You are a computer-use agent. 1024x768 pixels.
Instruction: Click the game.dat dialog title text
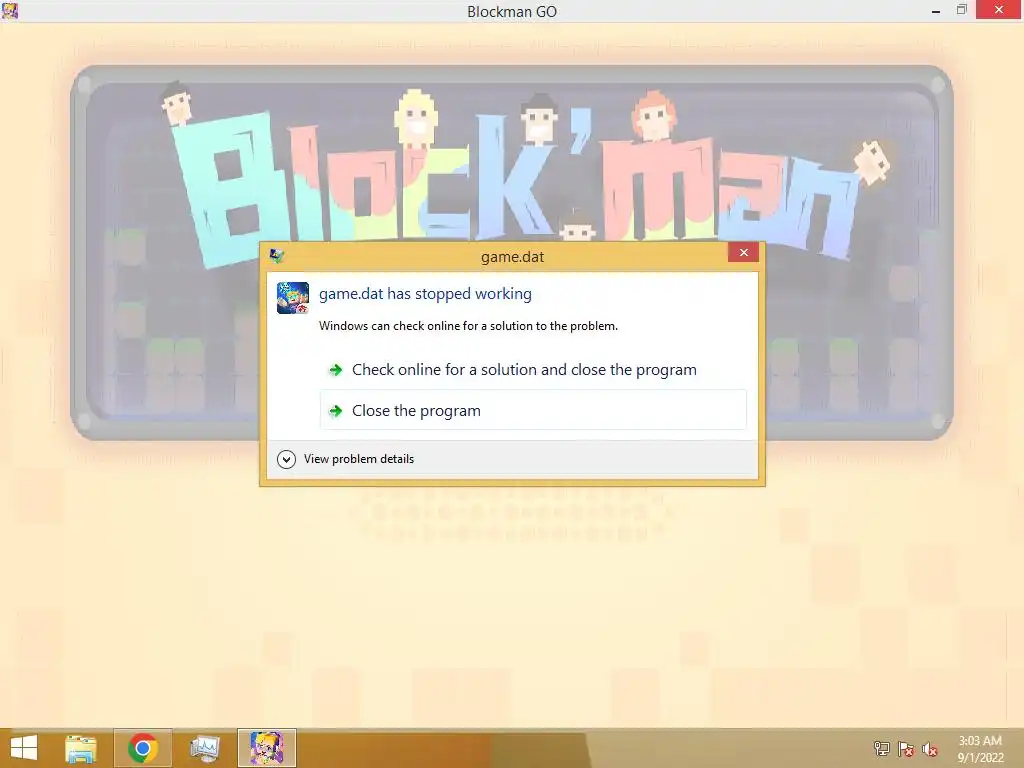[x=513, y=257]
